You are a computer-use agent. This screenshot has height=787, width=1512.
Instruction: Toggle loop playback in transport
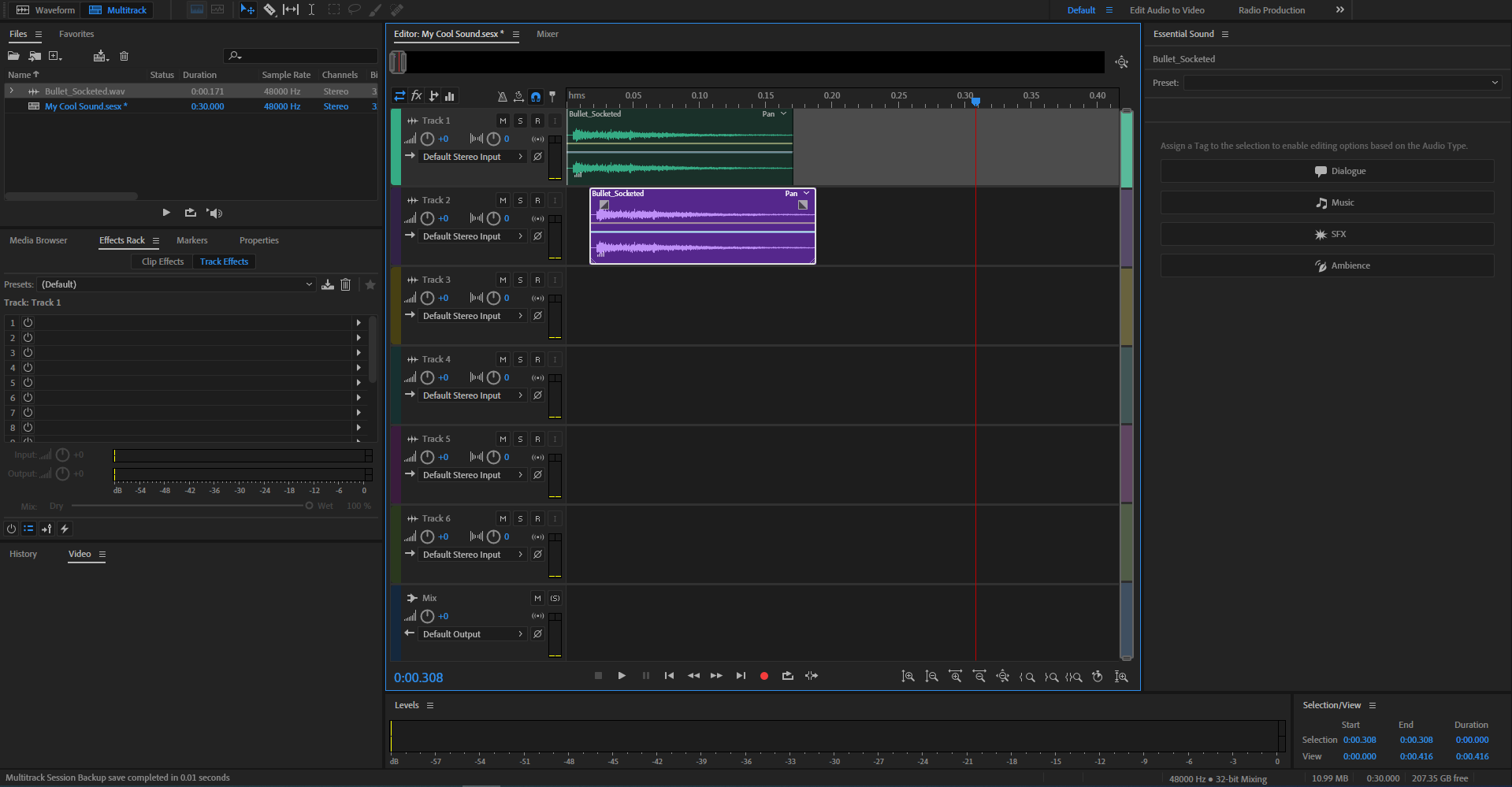point(787,676)
